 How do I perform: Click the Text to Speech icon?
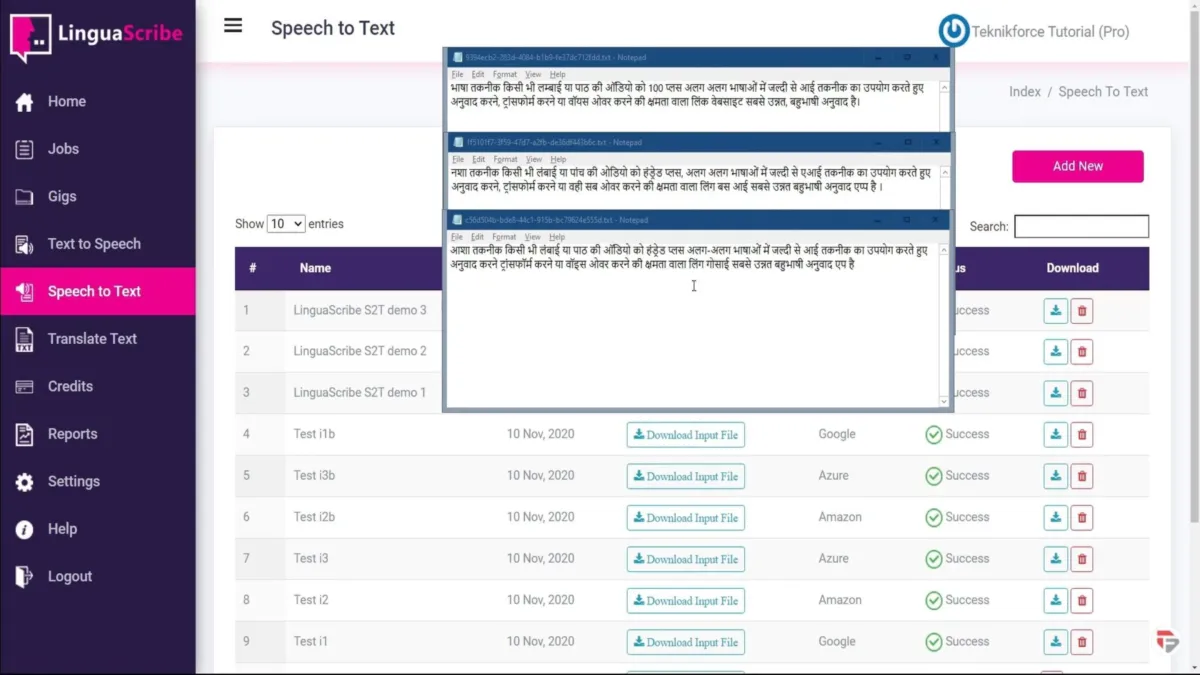(25, 244)
